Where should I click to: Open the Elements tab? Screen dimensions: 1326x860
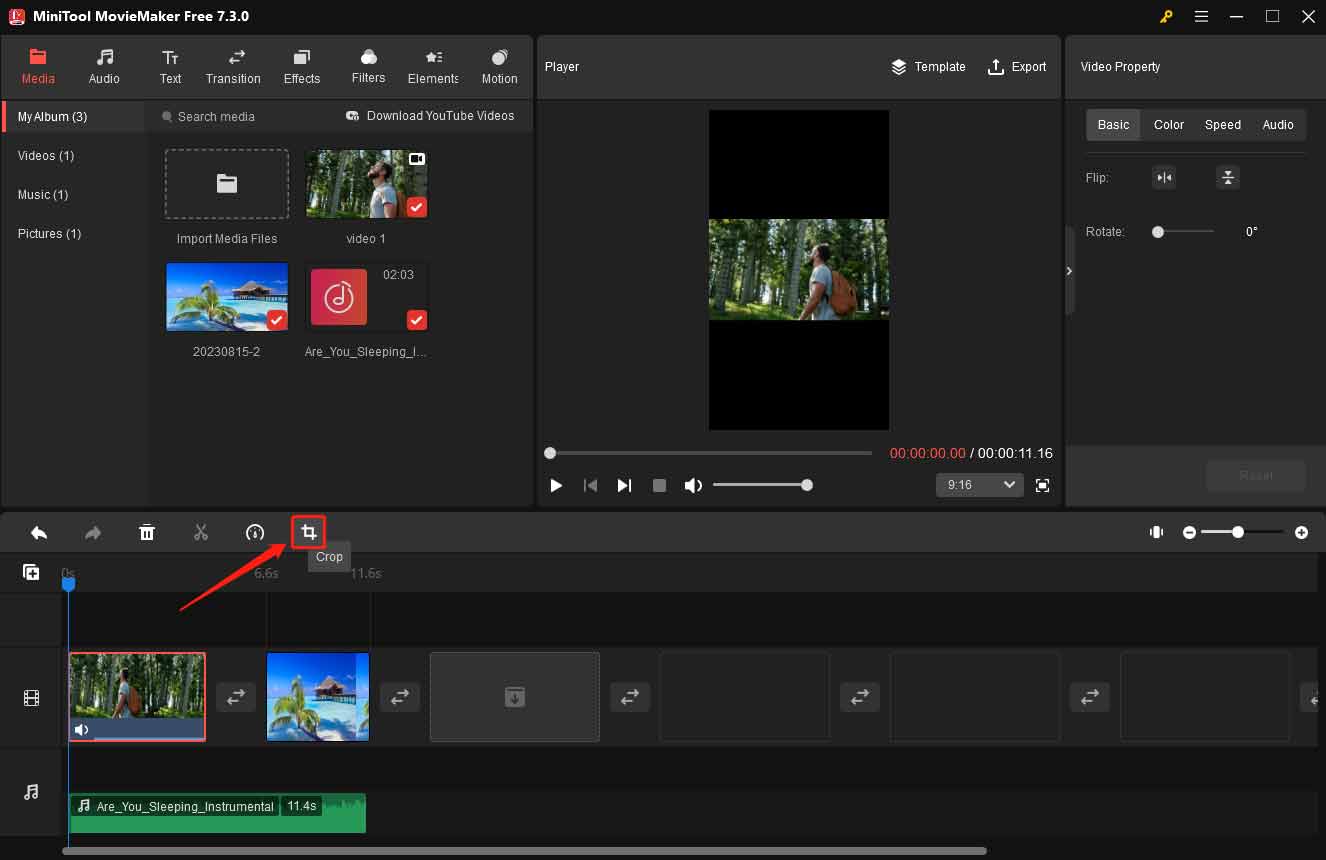point(433,66)
